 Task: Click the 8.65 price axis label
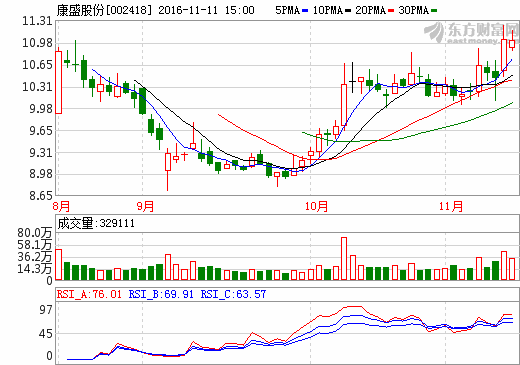41,195
